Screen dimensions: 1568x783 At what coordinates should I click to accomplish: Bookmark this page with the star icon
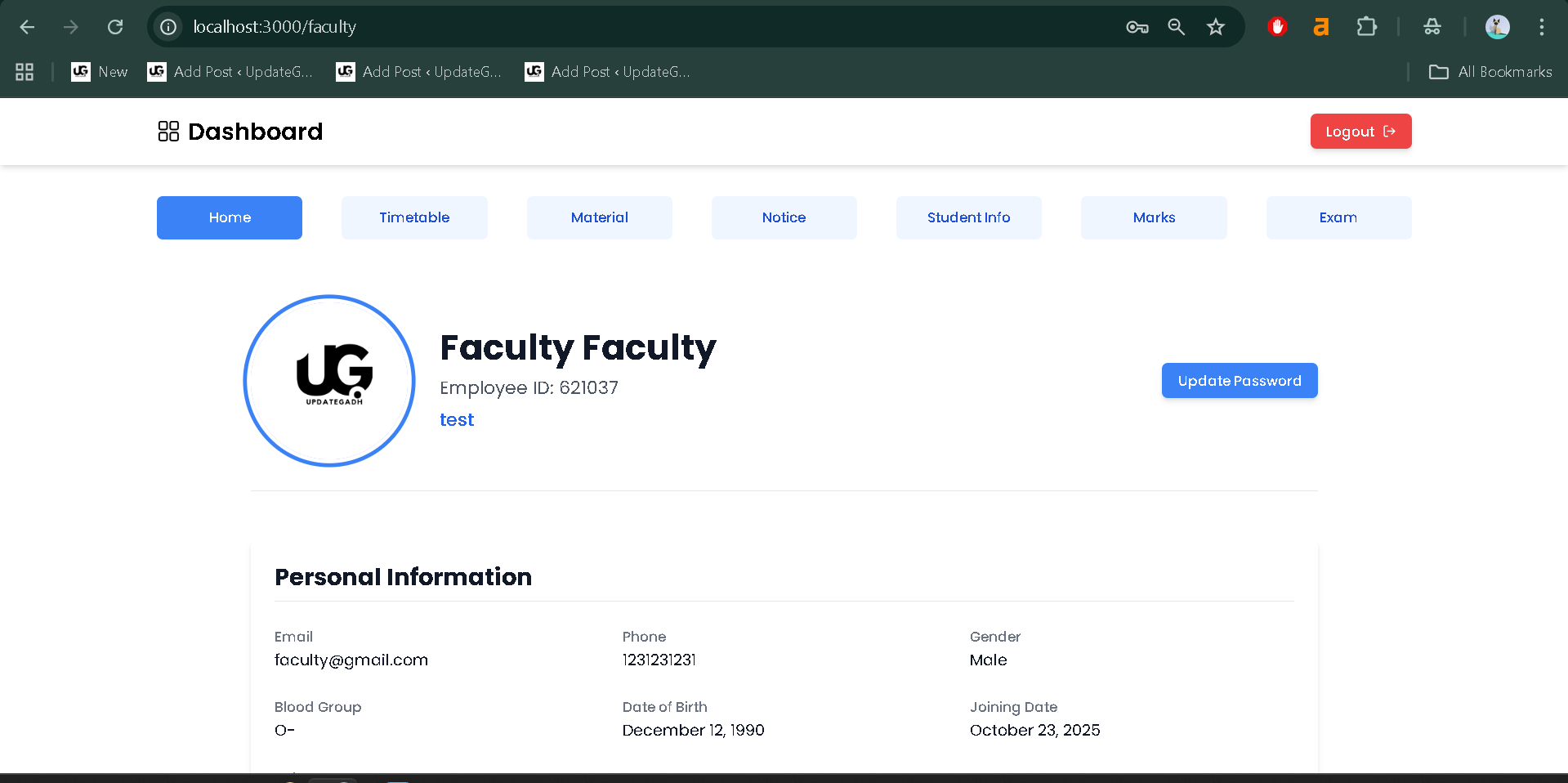coord(1215,26)
